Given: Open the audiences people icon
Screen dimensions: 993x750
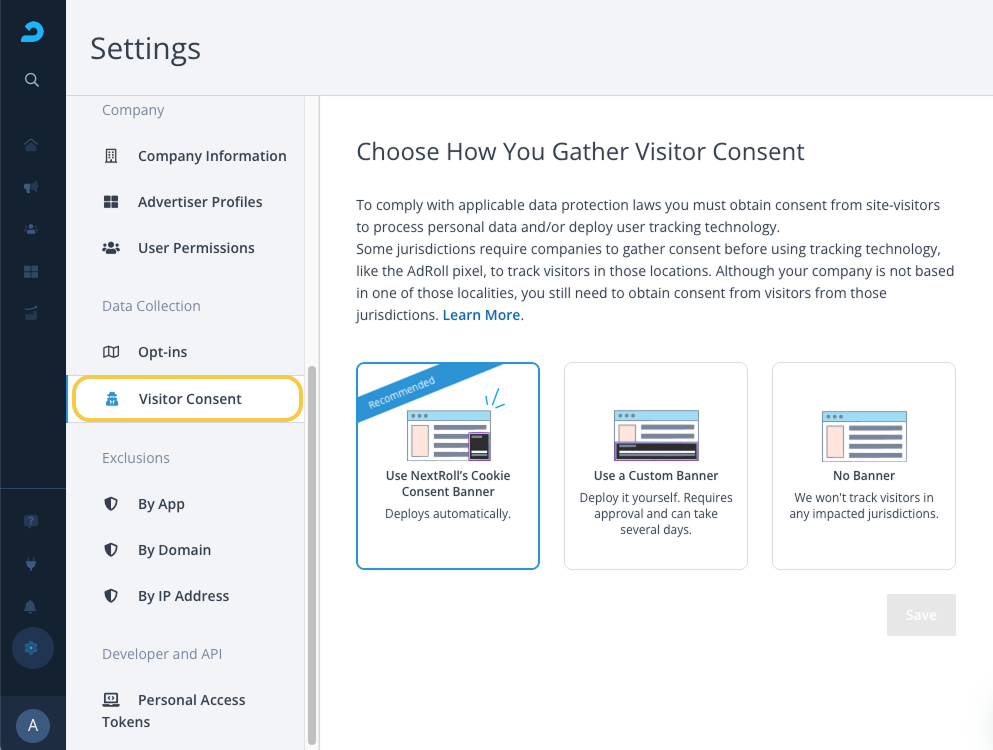Looking at the screenshot, I should pos(32,229).
